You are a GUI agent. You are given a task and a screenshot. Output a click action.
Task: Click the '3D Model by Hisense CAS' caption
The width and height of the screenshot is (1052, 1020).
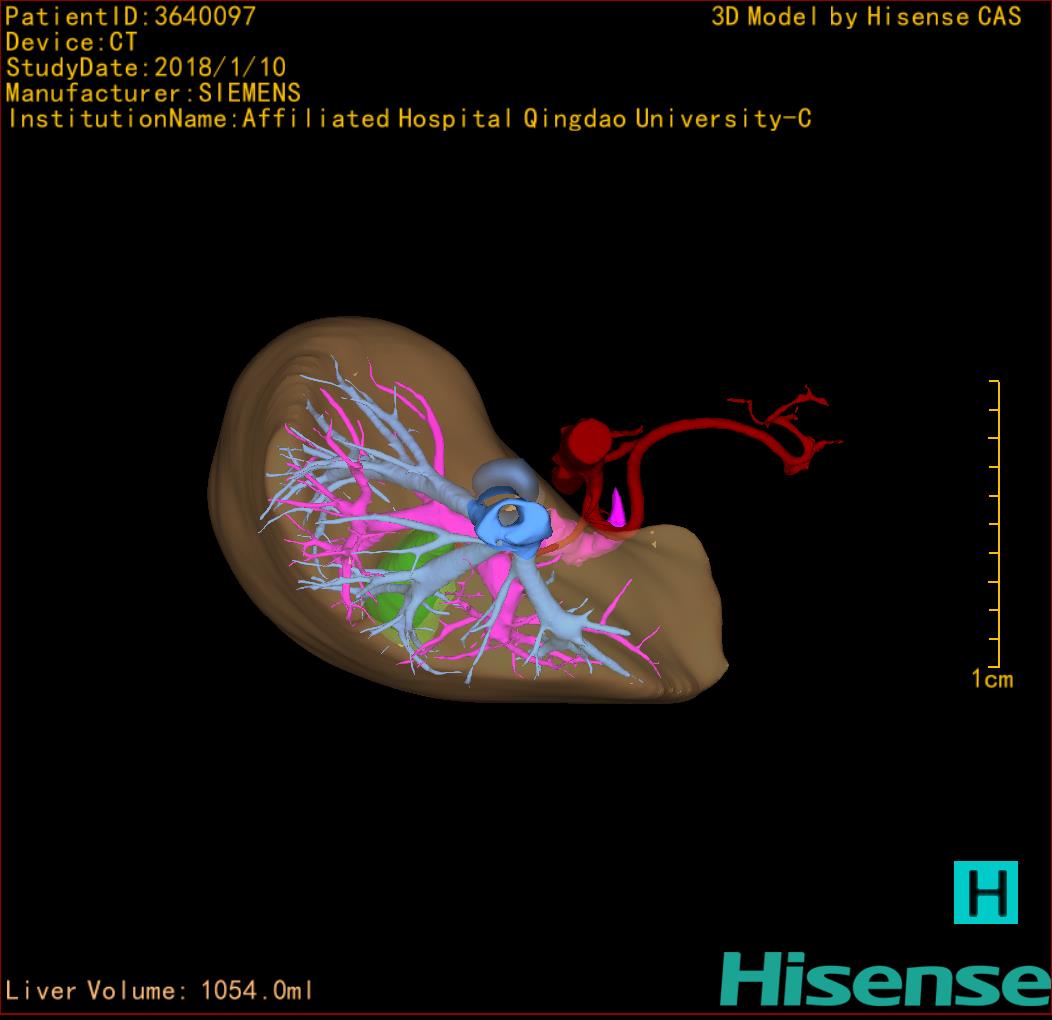point(866,16)
